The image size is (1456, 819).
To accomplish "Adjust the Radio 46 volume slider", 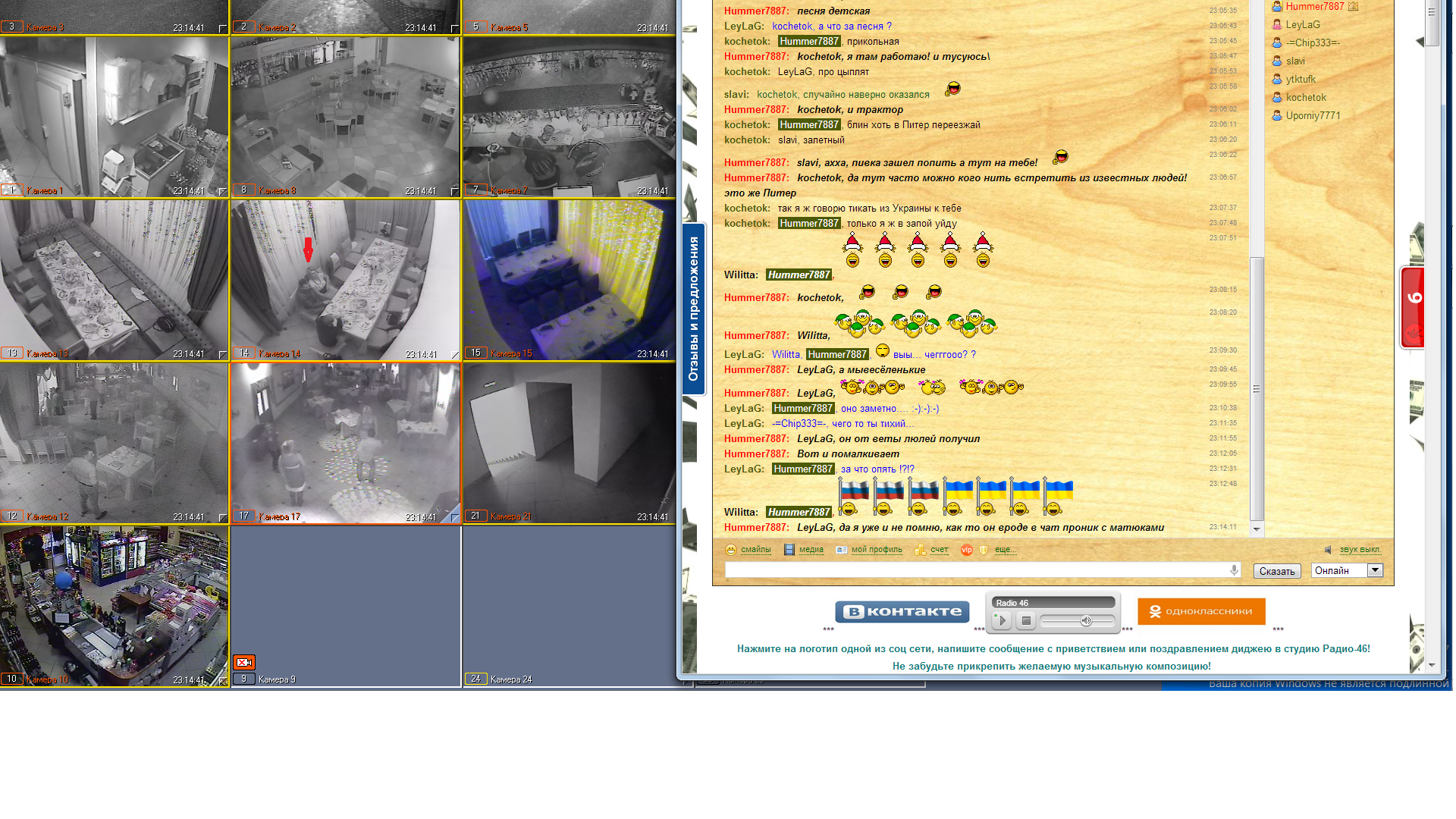I will pyautogui.click(x=1086, y=621).
